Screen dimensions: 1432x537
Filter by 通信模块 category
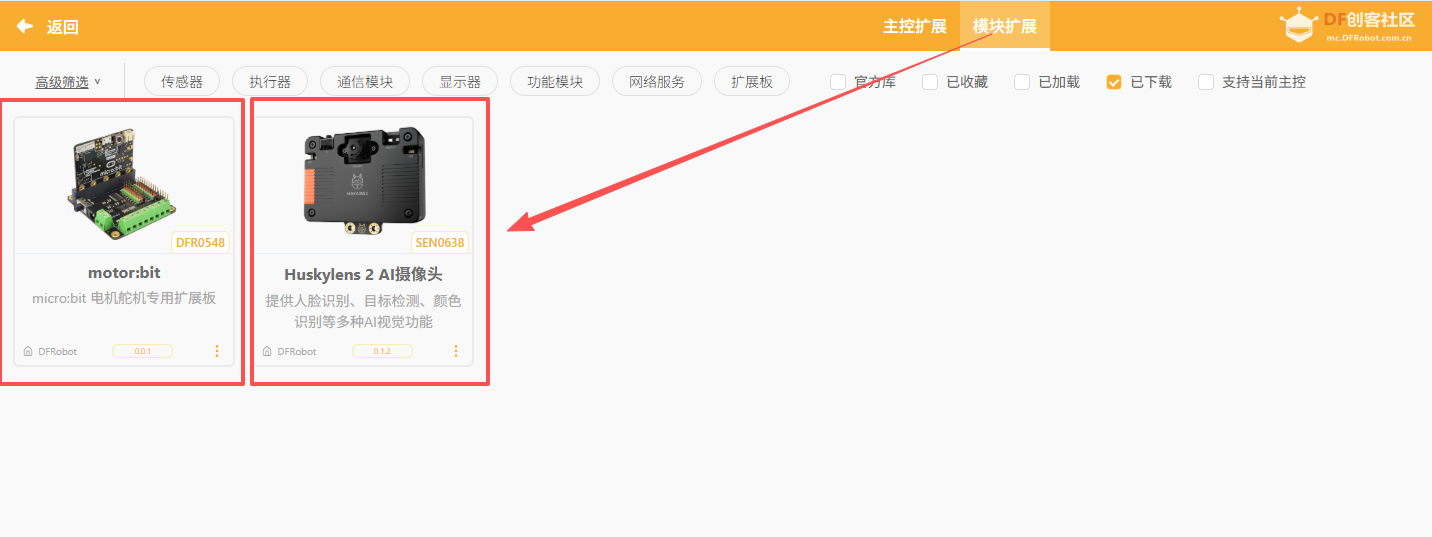click(365, 82)
